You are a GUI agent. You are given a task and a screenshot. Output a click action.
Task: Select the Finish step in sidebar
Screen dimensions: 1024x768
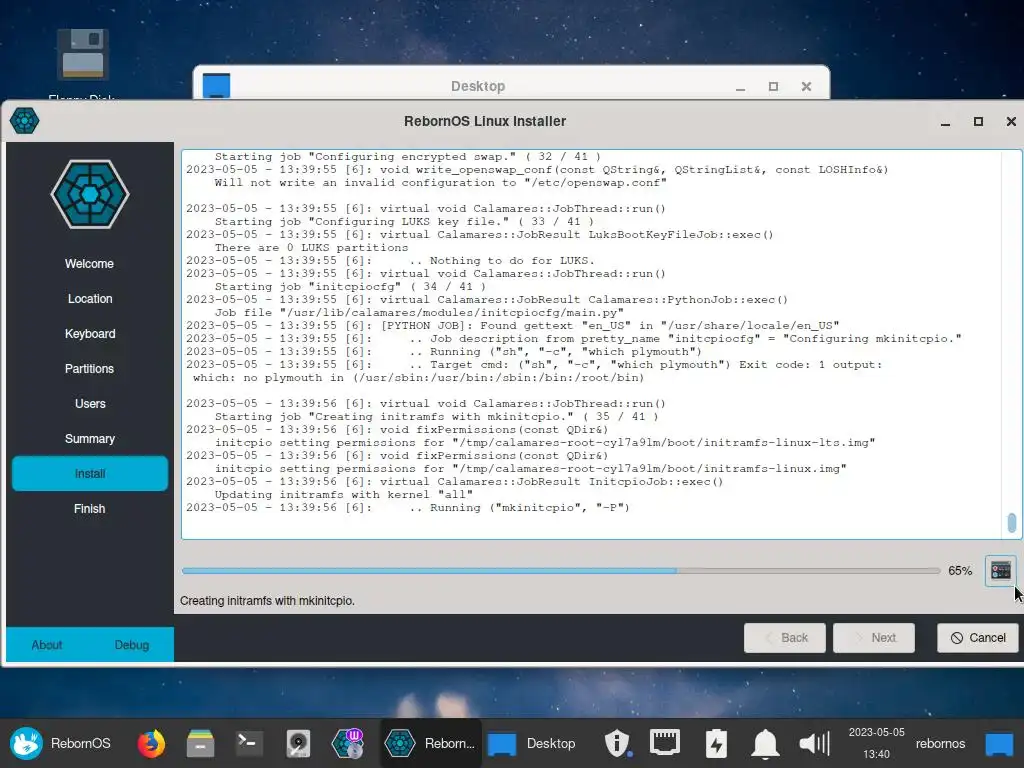(89, 509)
